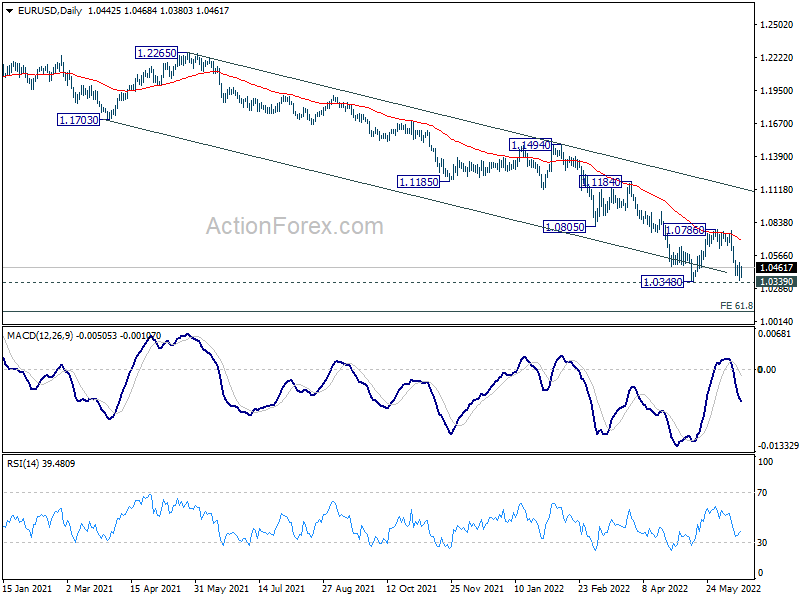Viewport: 800px width, 600px height.
Task: Click the 1.17030 low price label
Action: pyautogui.click(x=76, y=119)
